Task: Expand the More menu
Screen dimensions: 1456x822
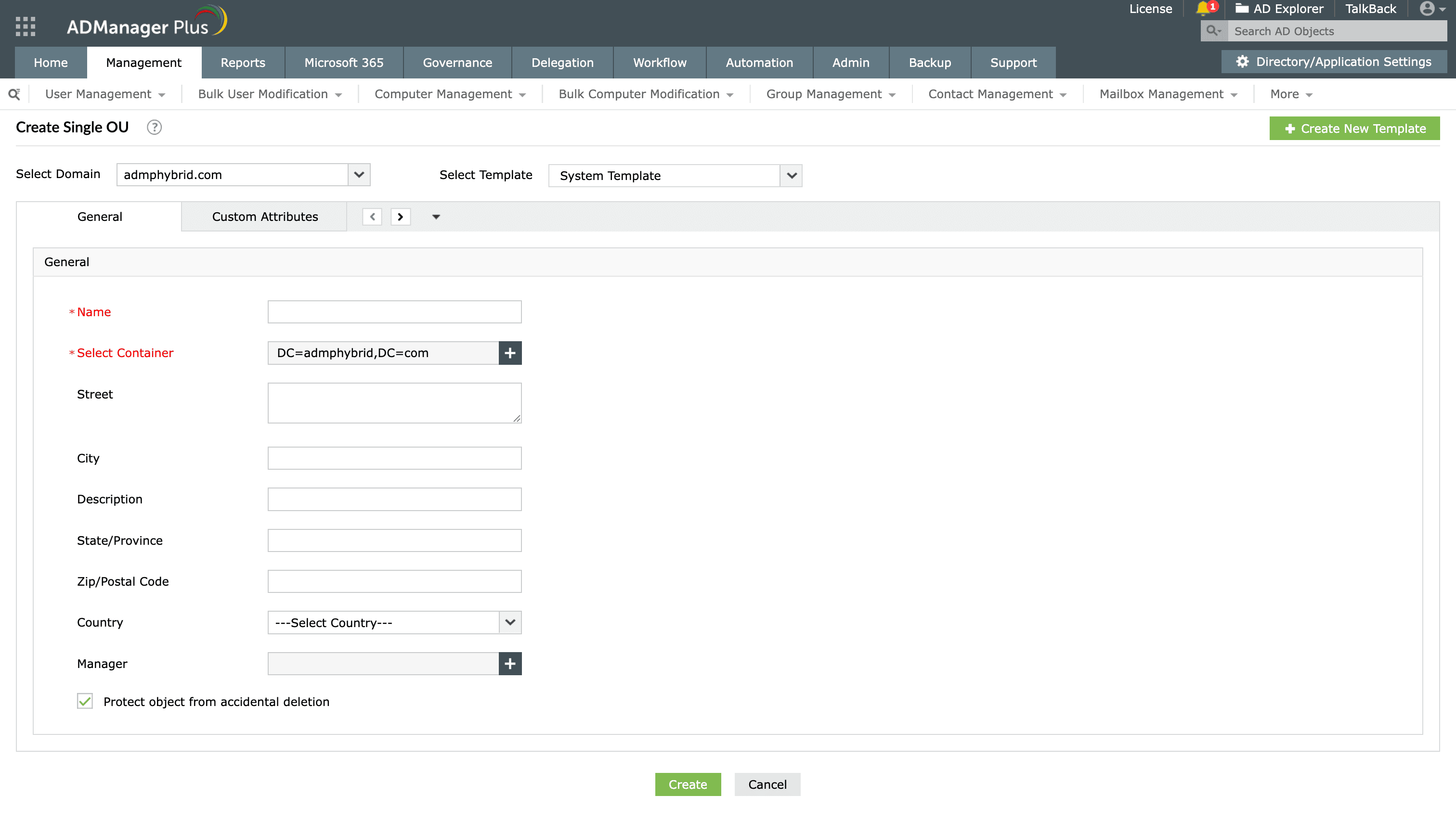Action: 1291,94
